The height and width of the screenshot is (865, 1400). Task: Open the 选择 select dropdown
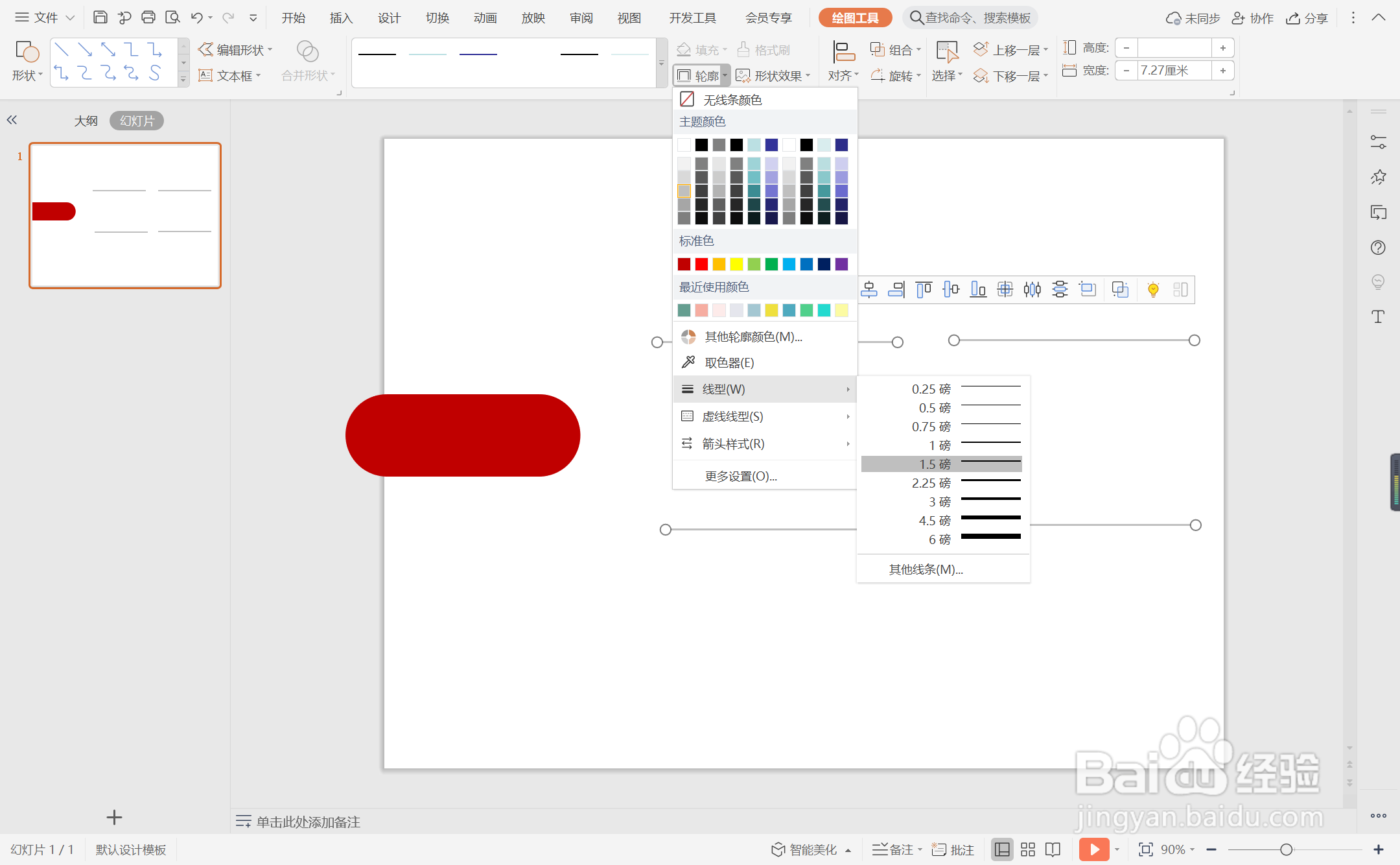tap(947, 62)
